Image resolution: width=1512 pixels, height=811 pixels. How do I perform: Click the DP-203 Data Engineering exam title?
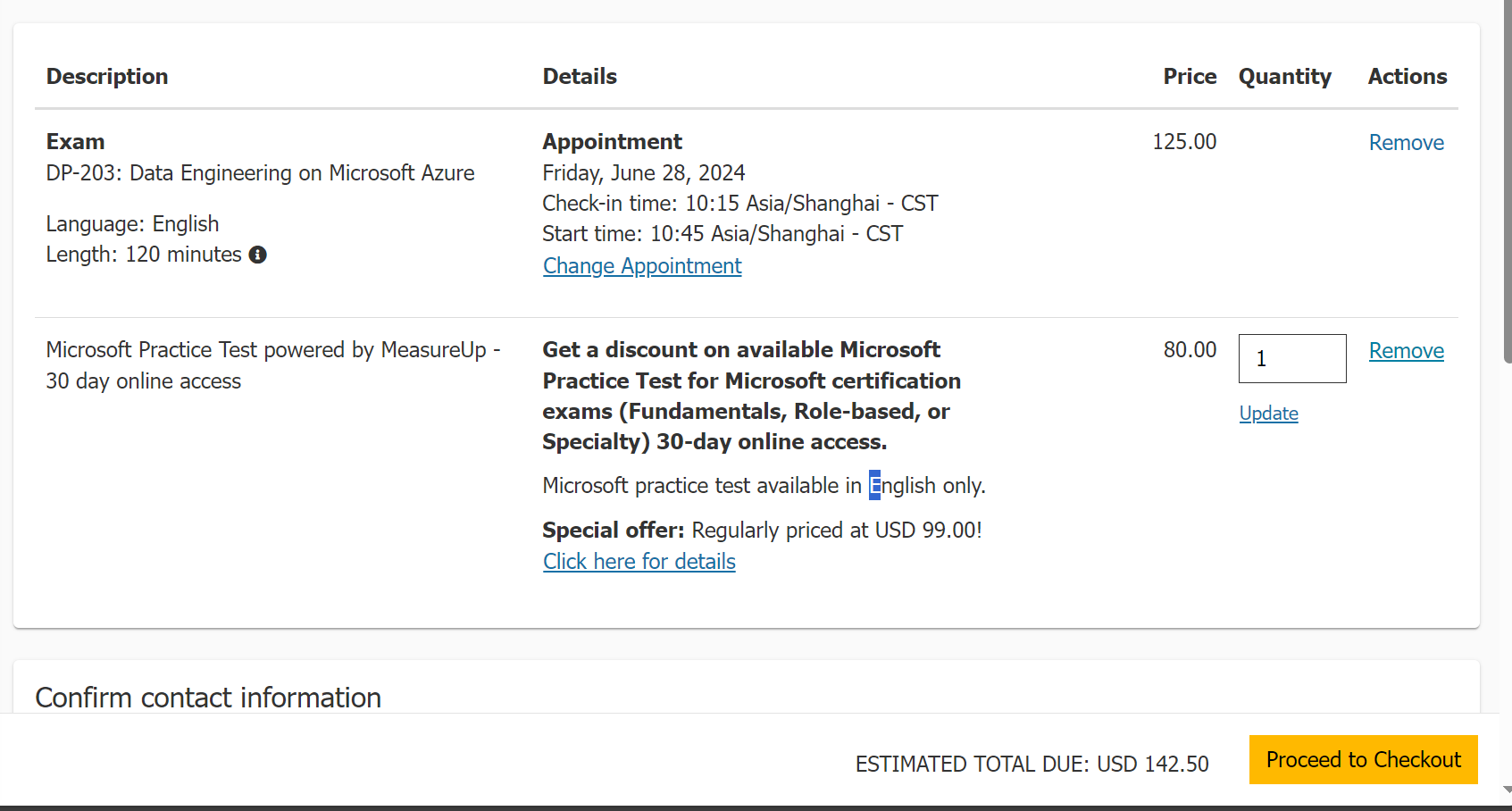[260, 173]
